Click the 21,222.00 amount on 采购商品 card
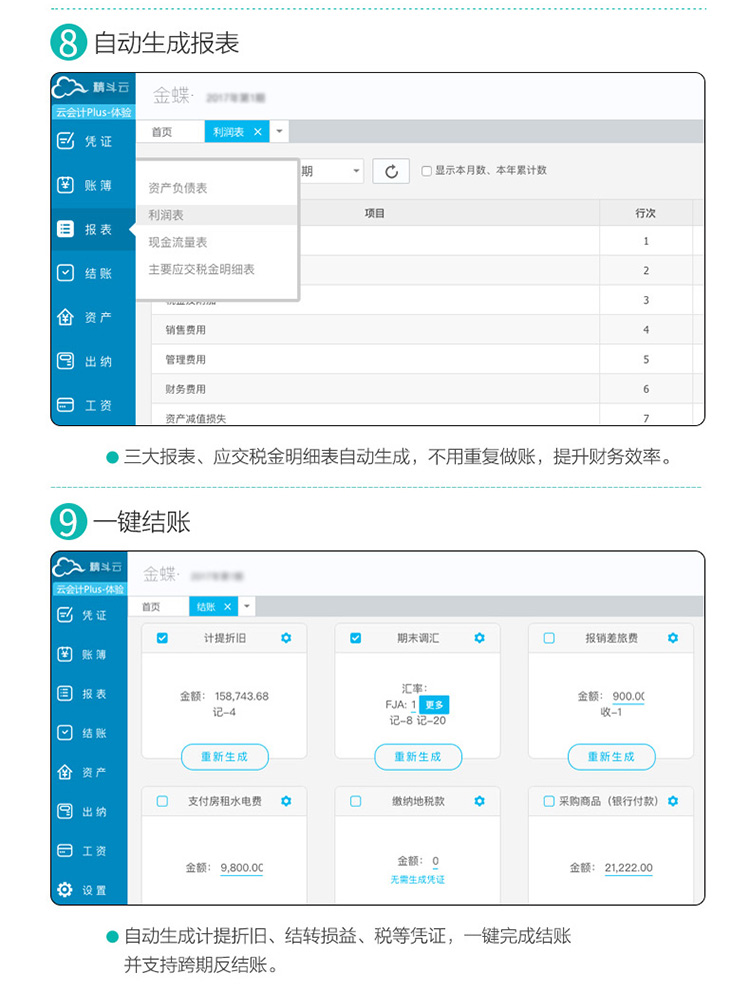 coord(628,867)
